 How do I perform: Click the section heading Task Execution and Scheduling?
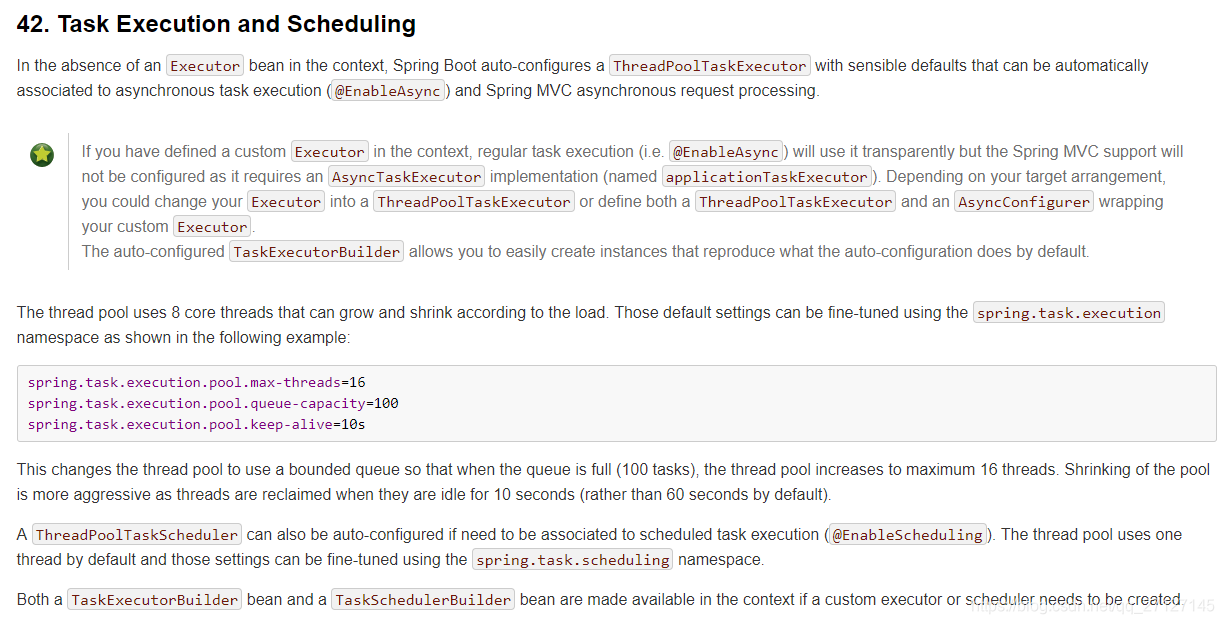(x=216, y=24)
